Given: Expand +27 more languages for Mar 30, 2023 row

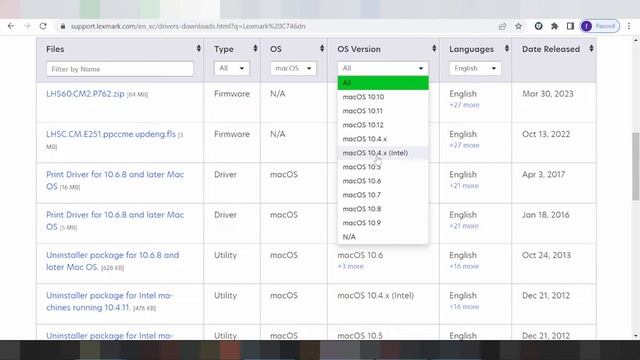Looking at the screenshot, I should (464, 105).
